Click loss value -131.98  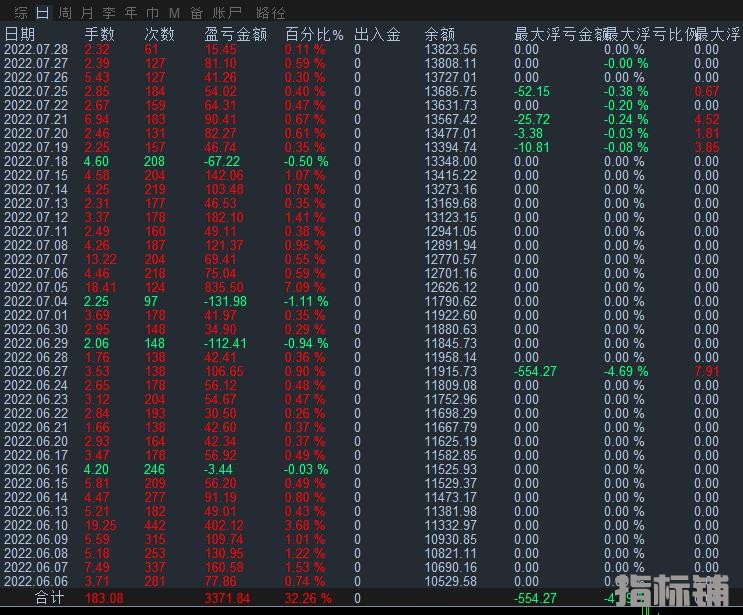pyautogui.click(x=226, y=301)
